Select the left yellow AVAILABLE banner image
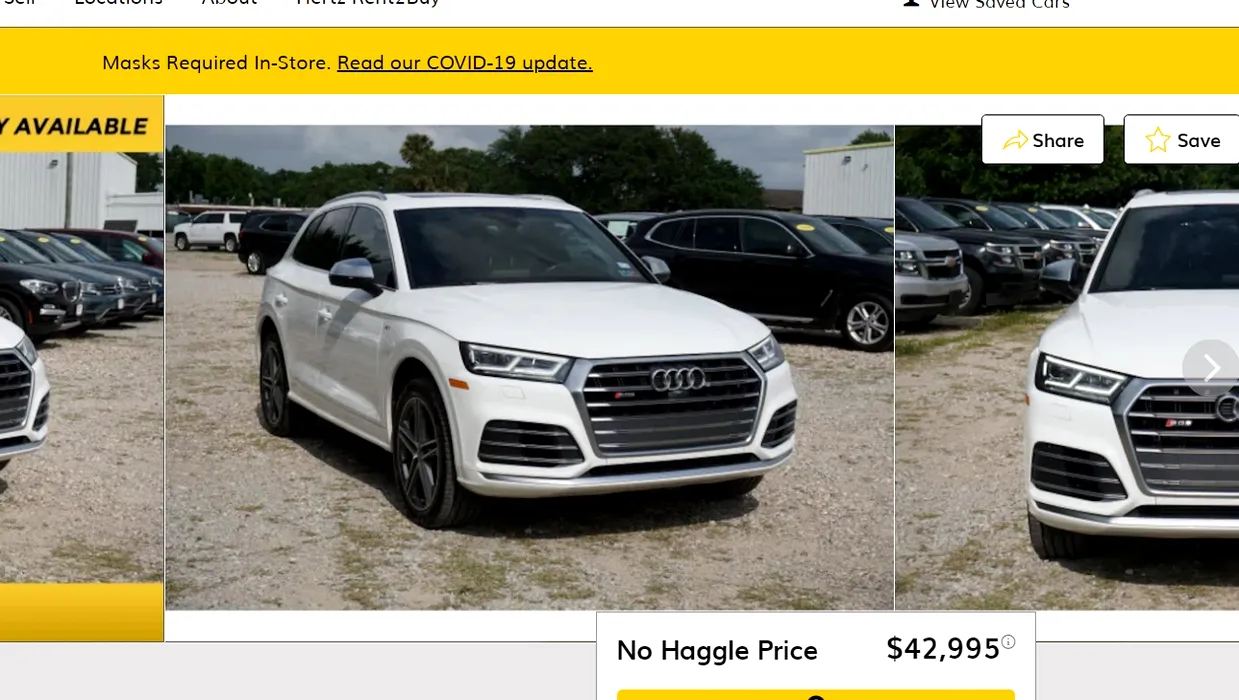The width and height of the screenshot is (1239, 700). click(x=81, y=368)
